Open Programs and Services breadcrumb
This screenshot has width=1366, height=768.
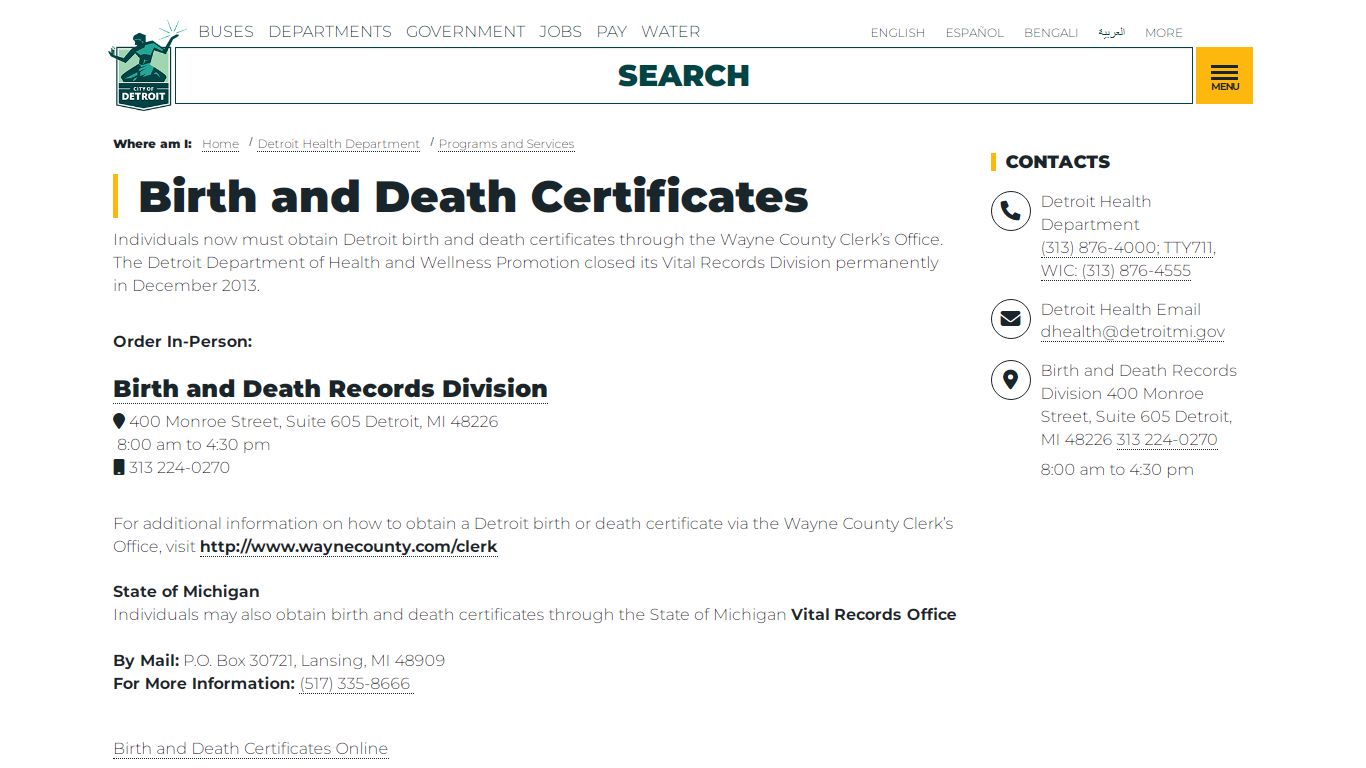point(506,144)
